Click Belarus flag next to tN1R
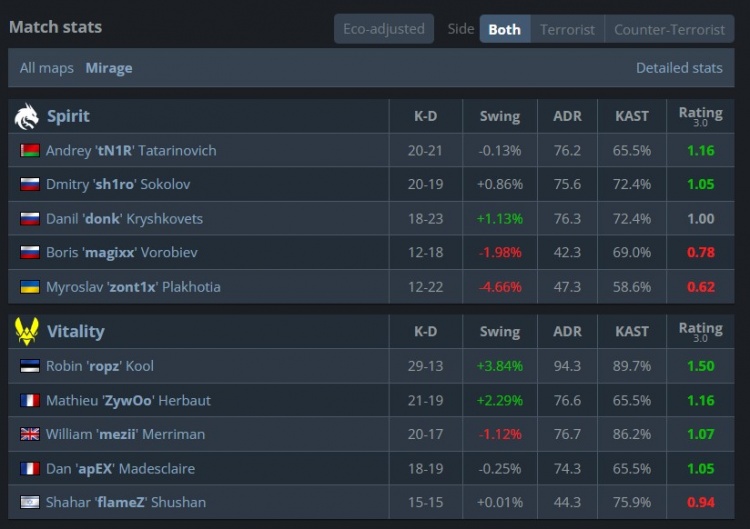 coord(30,151)
